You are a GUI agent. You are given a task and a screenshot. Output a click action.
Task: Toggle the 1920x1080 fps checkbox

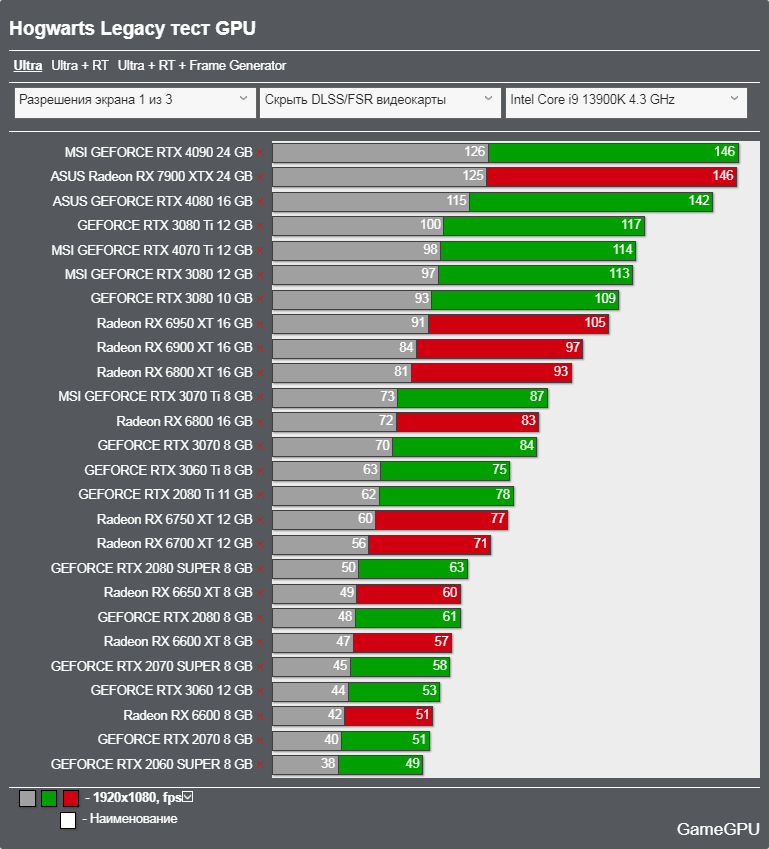pyautogui.click(x=188, y=797)
